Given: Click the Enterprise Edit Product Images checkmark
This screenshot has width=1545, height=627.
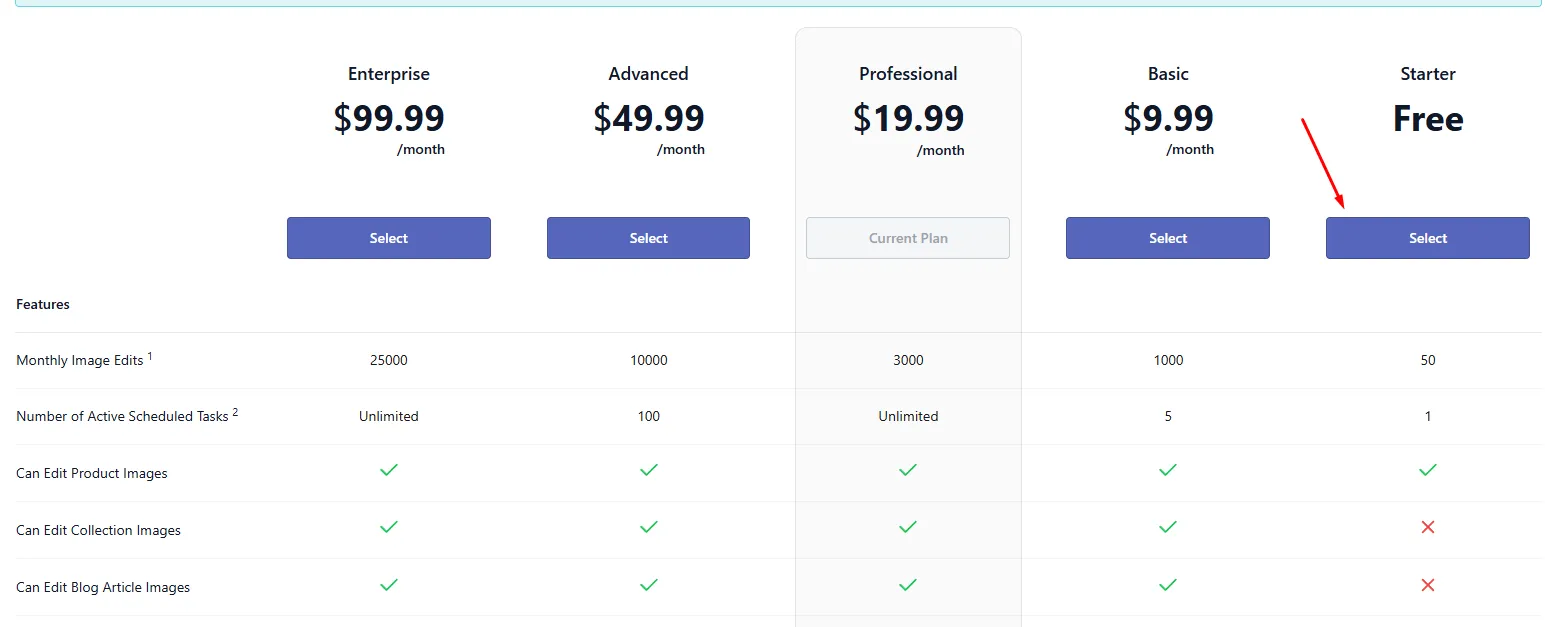Looking at the screenshot, I should [389, 470].
